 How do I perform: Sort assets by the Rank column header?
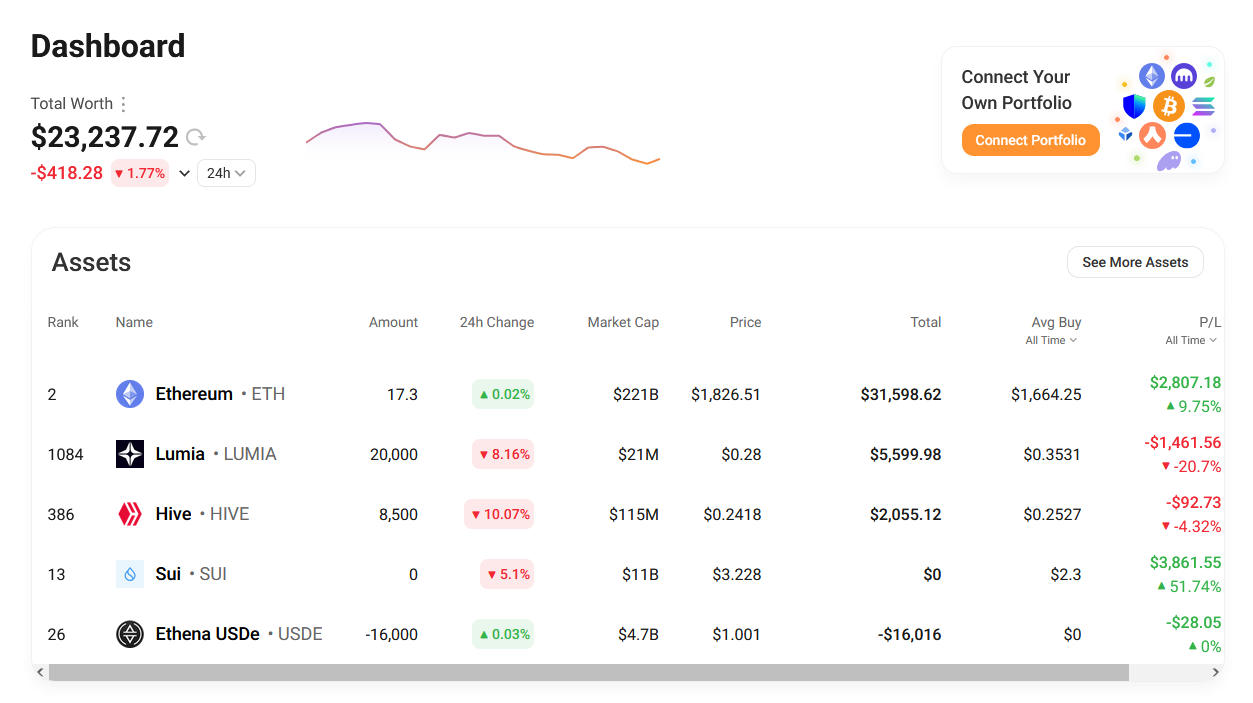63,322
